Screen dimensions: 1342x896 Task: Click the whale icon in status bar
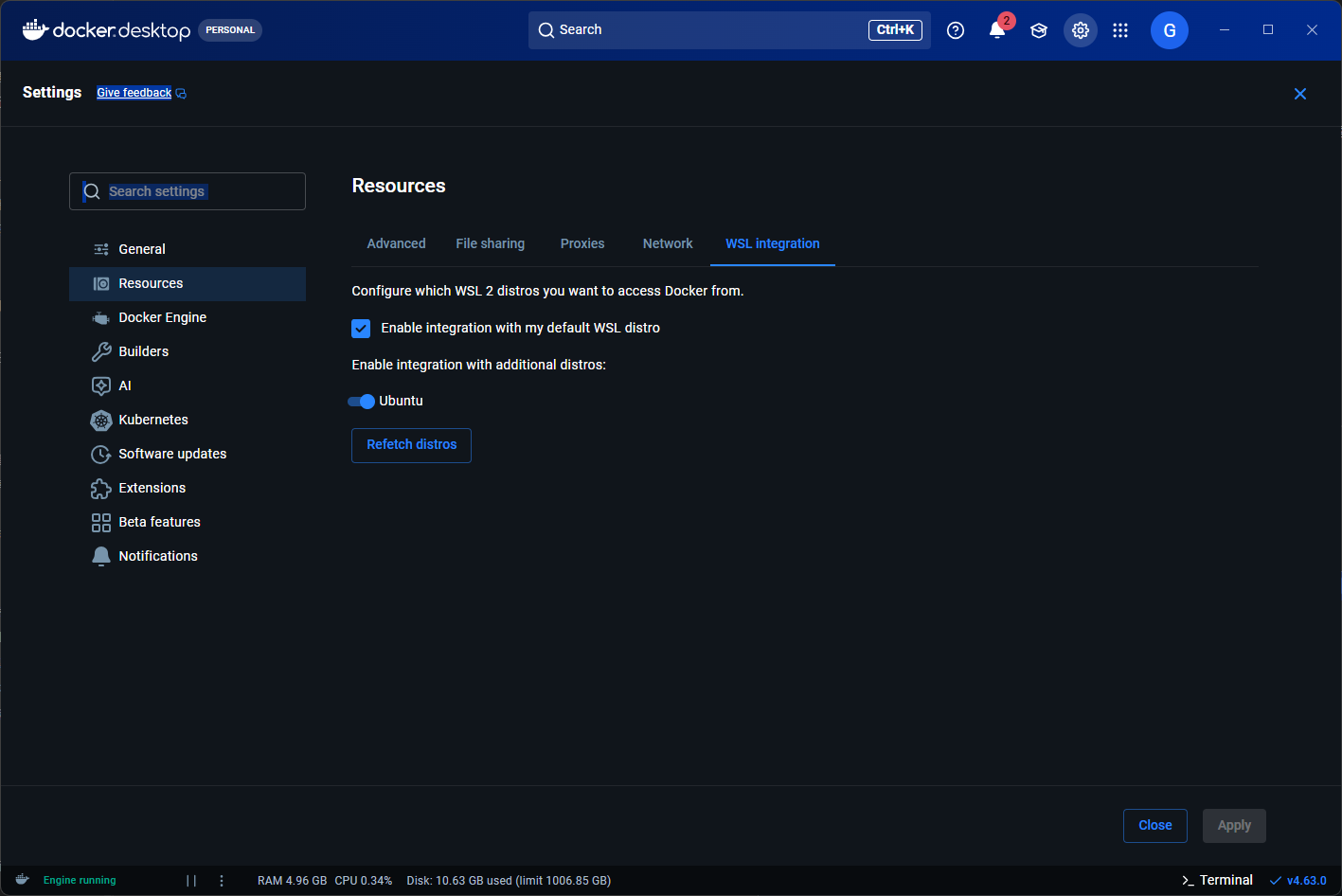[22, 880]
